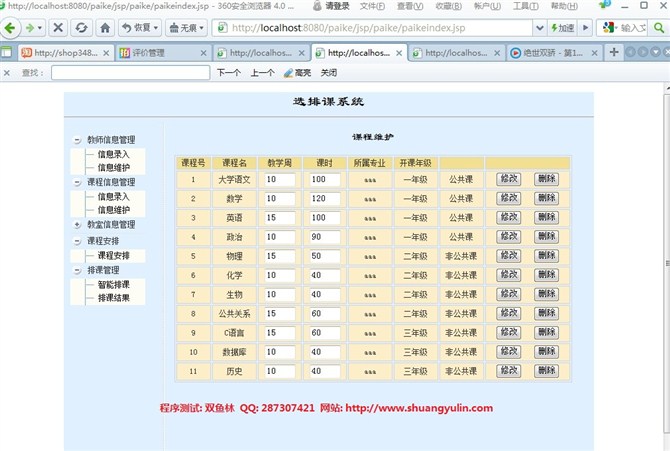This screenshot has width=670, height=451.
Task: Click the find text input box
Action: (130, 73)
